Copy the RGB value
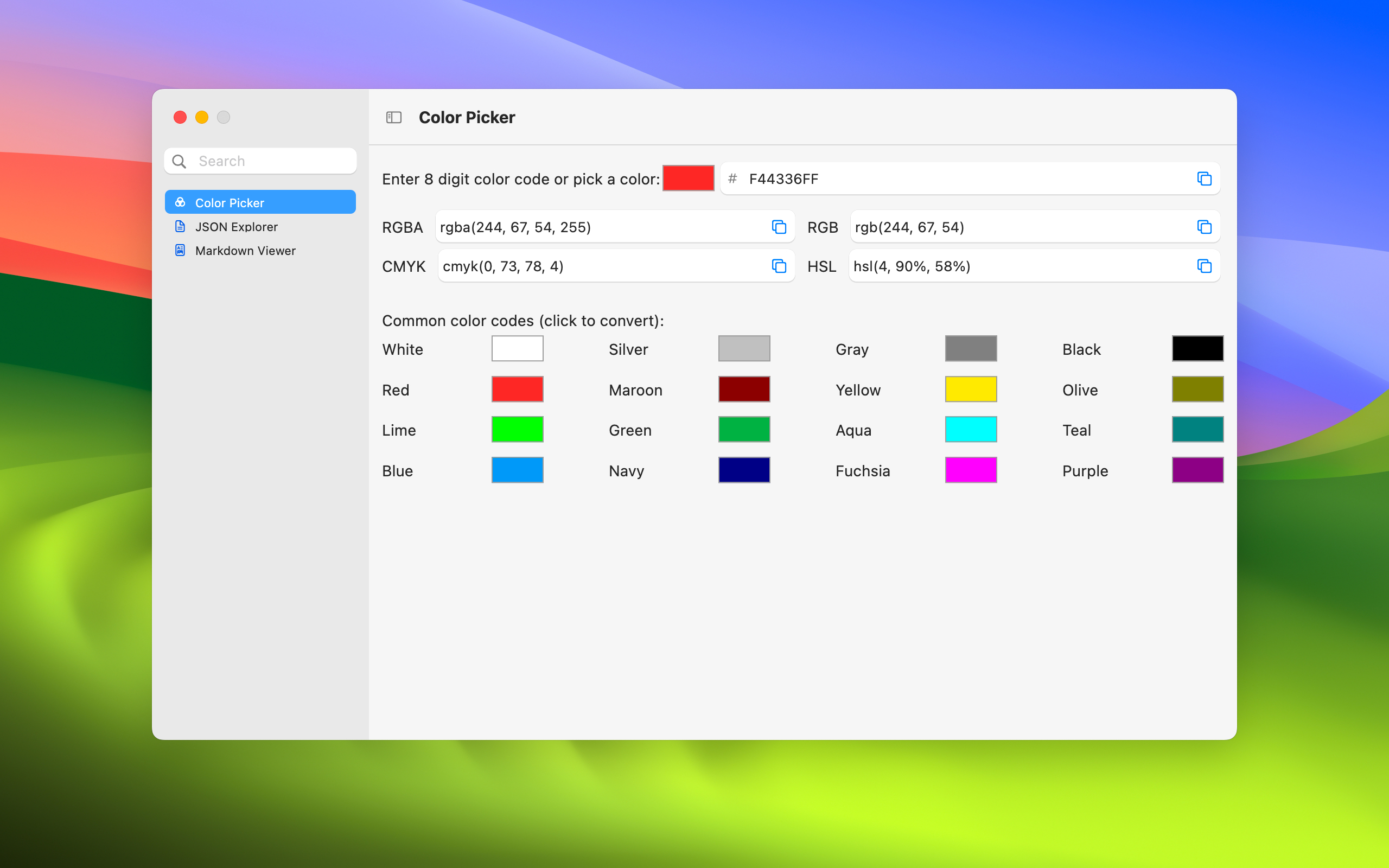Screen dimensions: 1389x868 pyautogui.click(x=1203, y=227)
